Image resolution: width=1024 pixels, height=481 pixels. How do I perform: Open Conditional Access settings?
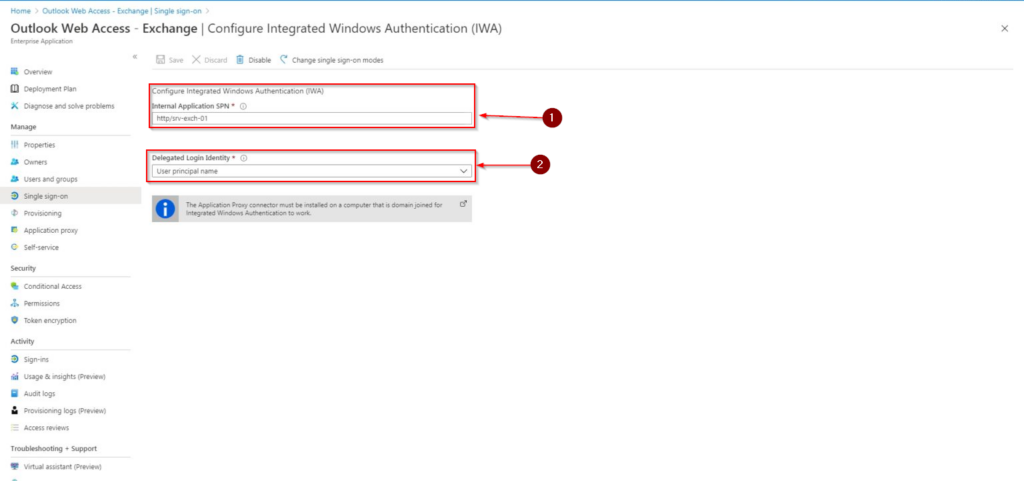pyautogui.click(x=53, y=286)
